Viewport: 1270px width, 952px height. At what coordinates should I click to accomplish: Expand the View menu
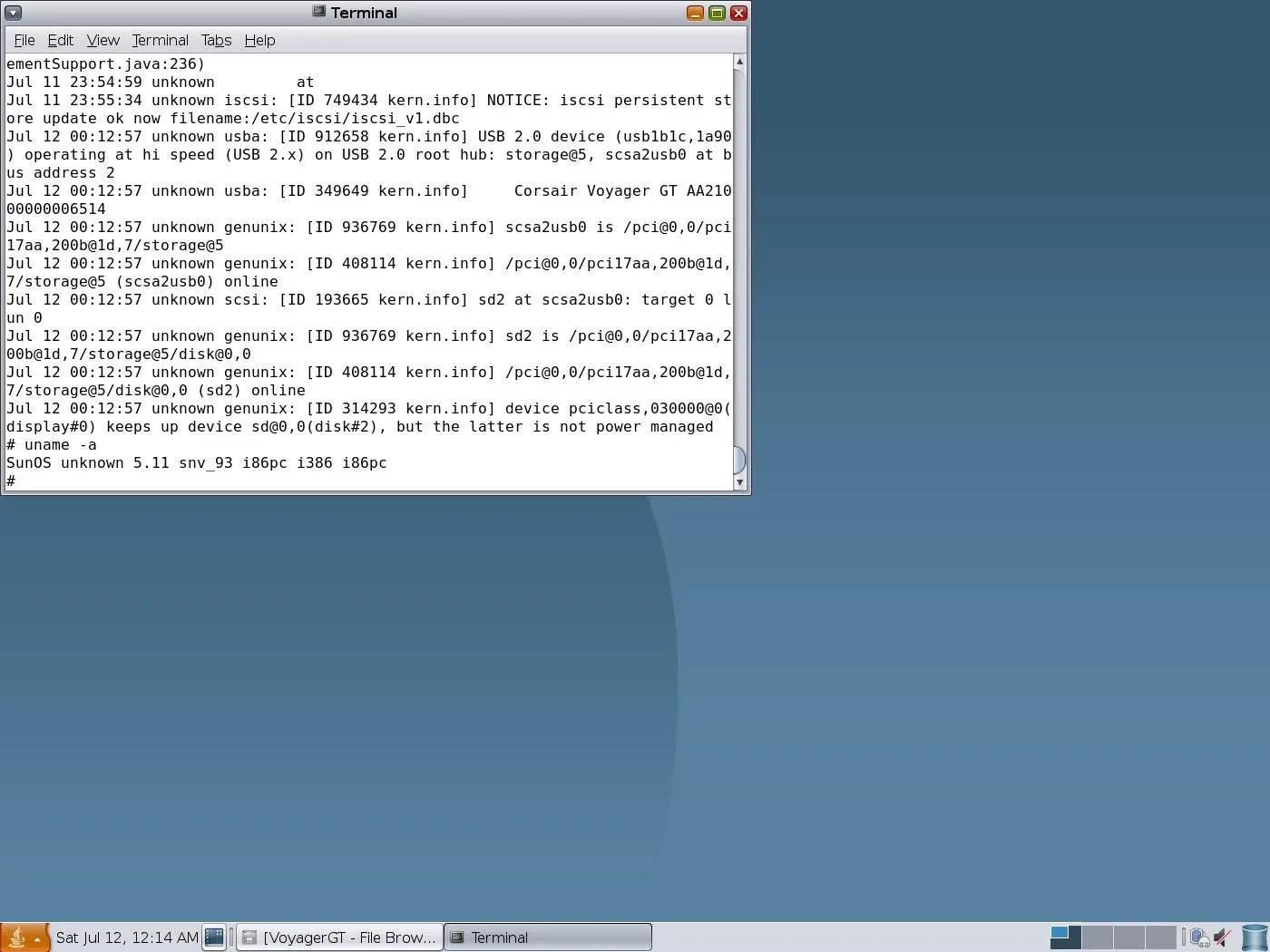point(103,40)
